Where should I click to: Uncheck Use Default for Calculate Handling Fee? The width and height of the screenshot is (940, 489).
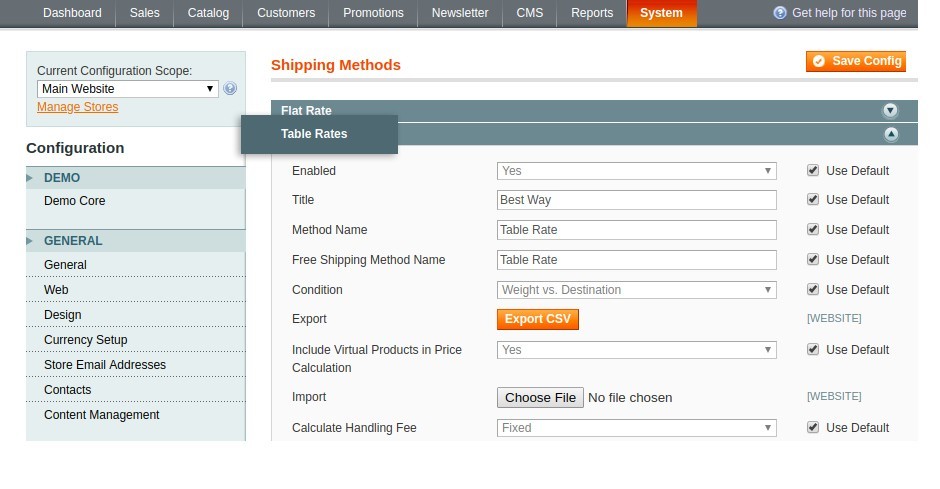point(813,427)
